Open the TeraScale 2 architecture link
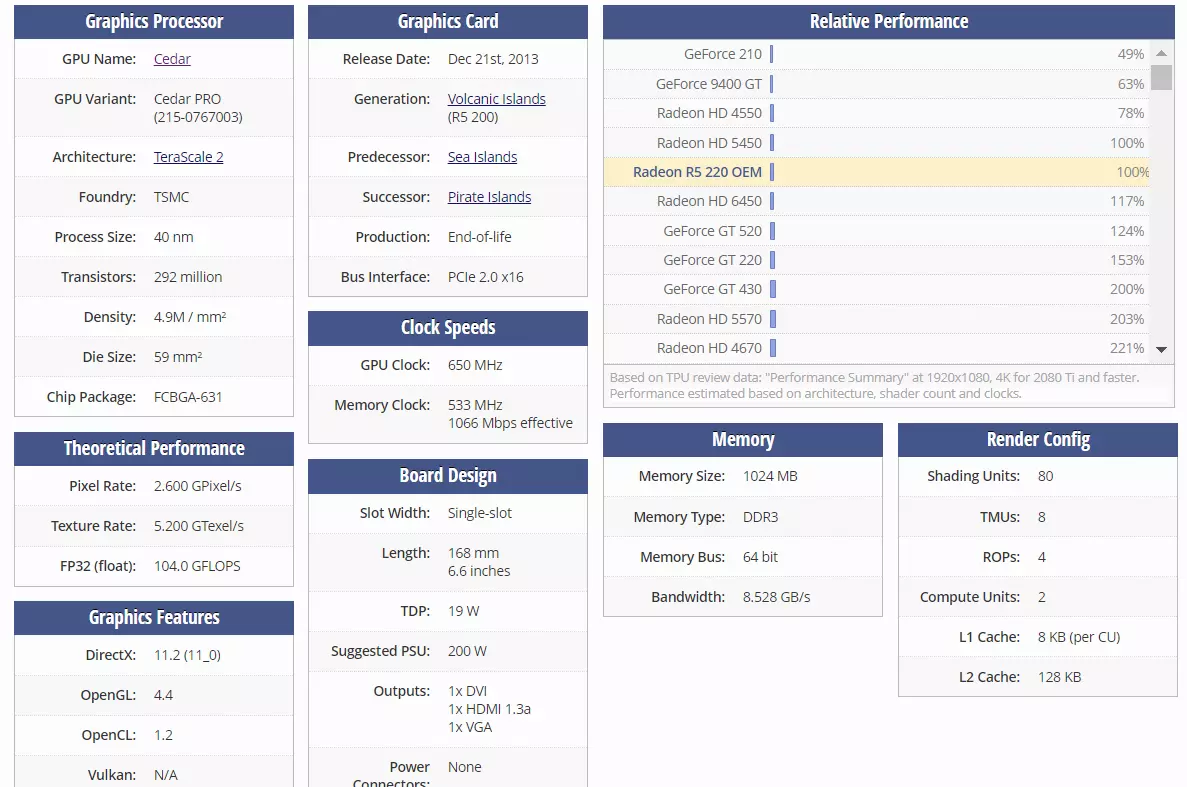The height and width of the screenshot is (787, 1187). coord(188,157)
